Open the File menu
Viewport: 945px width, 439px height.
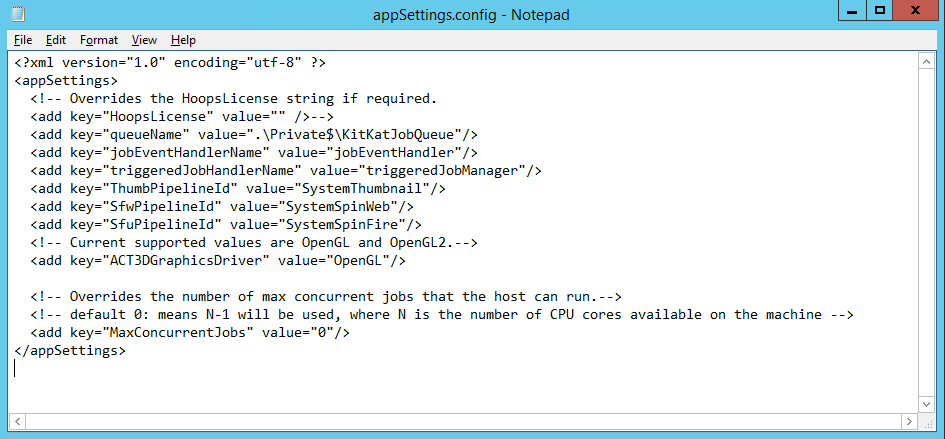pyautogui.click(x=23, y=40)
